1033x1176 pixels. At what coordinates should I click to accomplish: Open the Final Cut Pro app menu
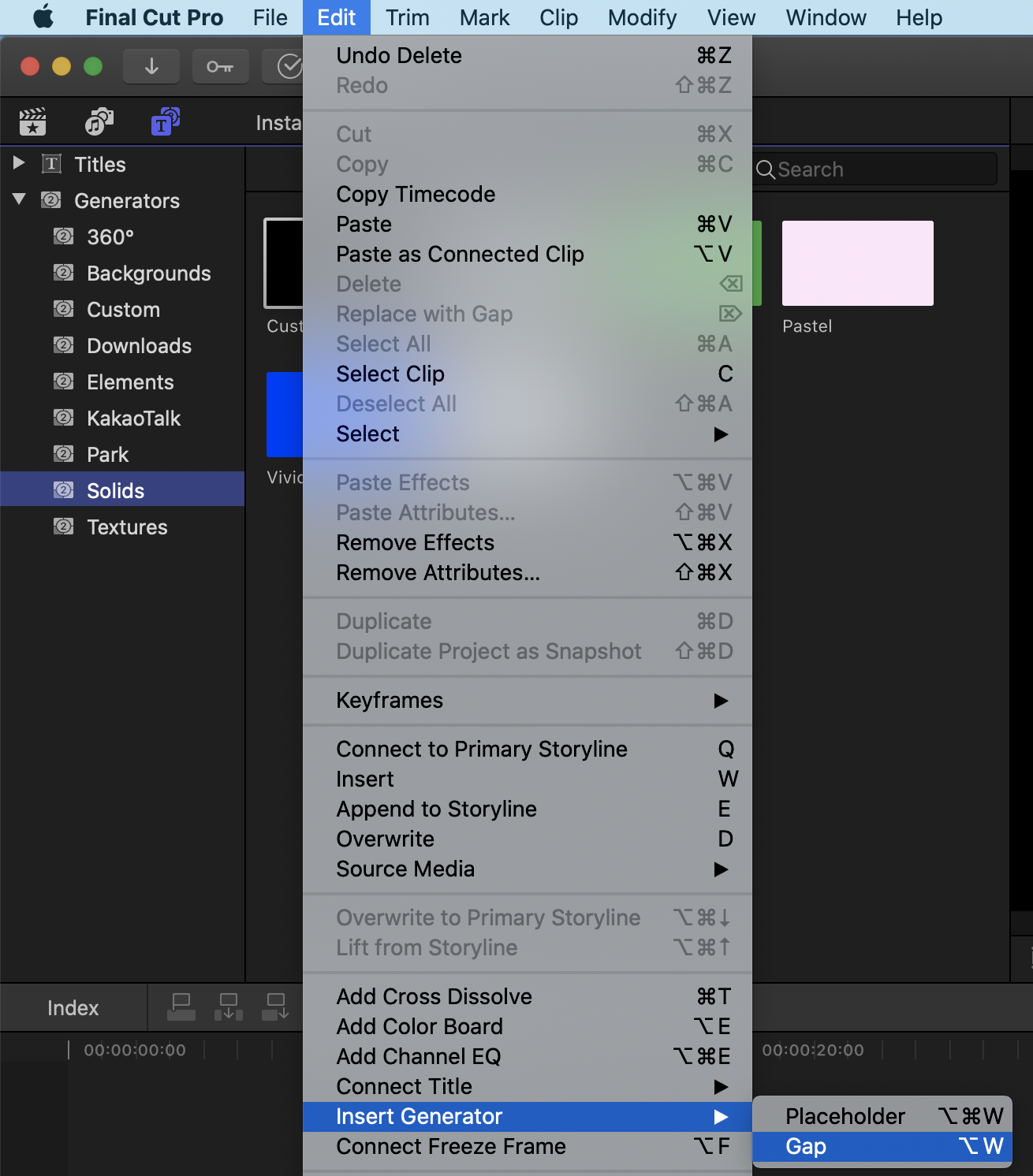155,17
